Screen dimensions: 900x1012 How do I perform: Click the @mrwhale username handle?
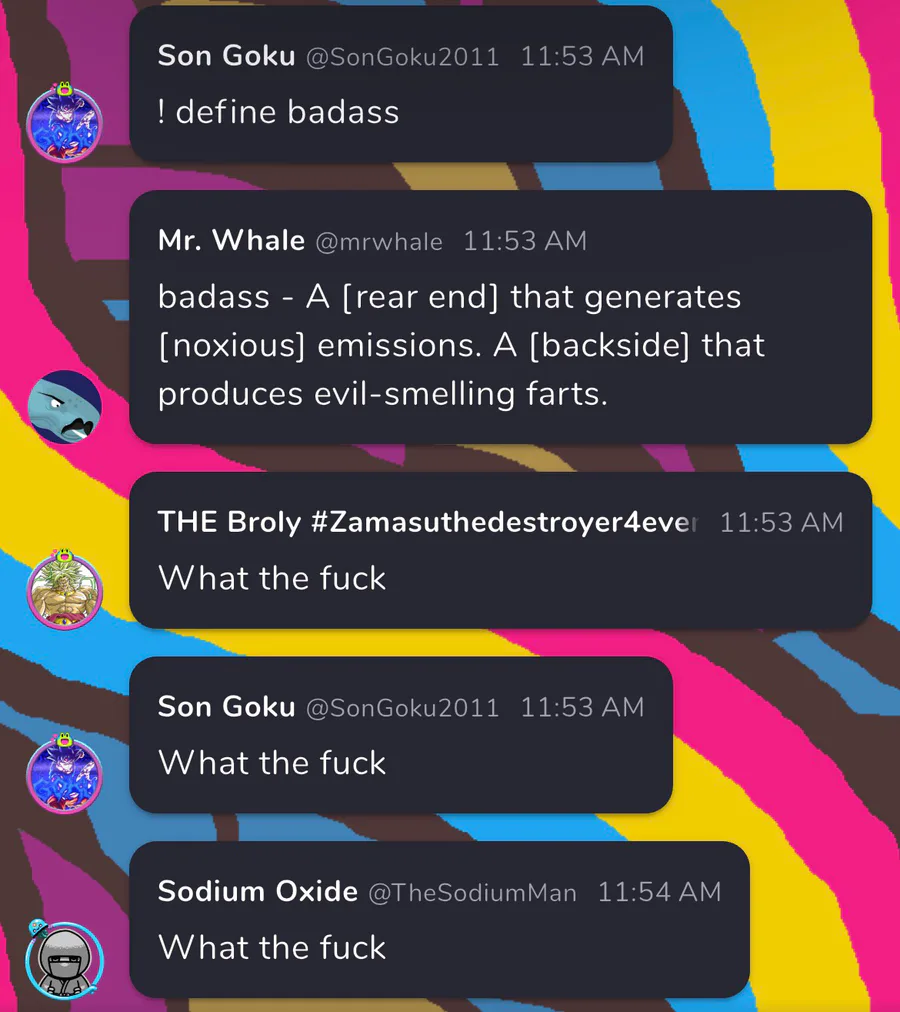click(379, 242)
